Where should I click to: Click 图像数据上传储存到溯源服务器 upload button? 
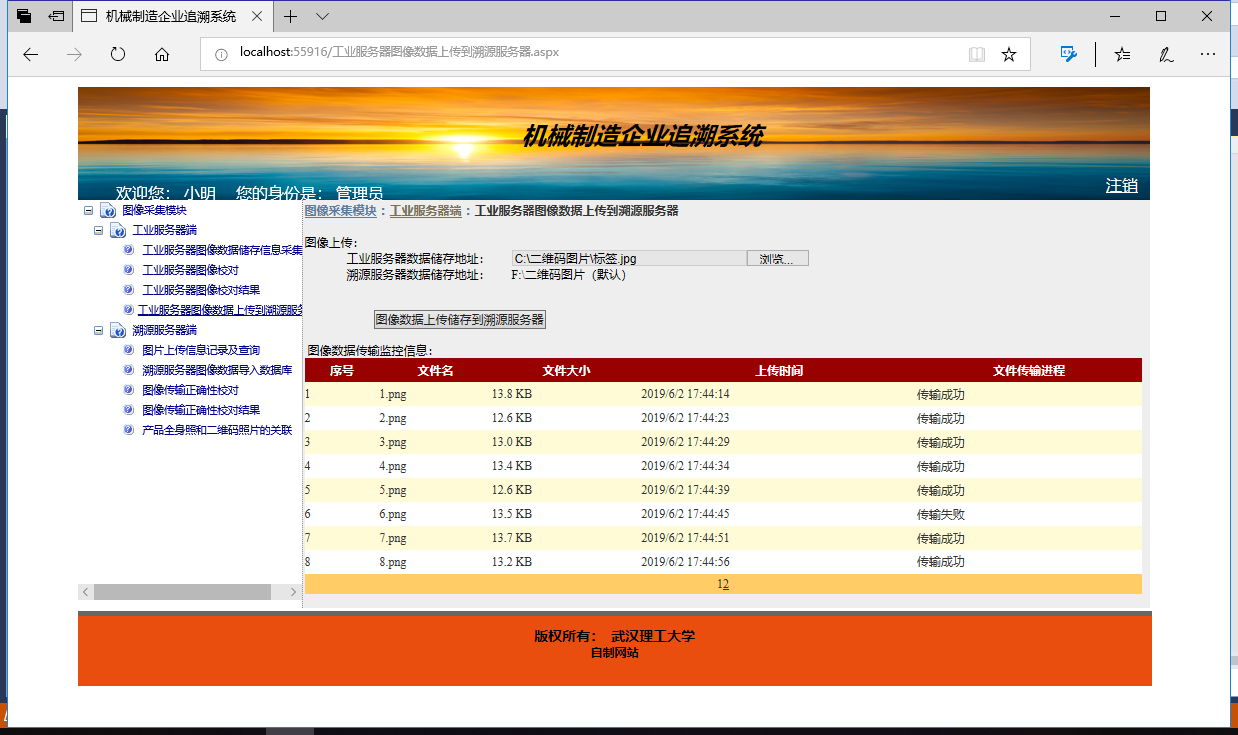click(x=460, y=320)
